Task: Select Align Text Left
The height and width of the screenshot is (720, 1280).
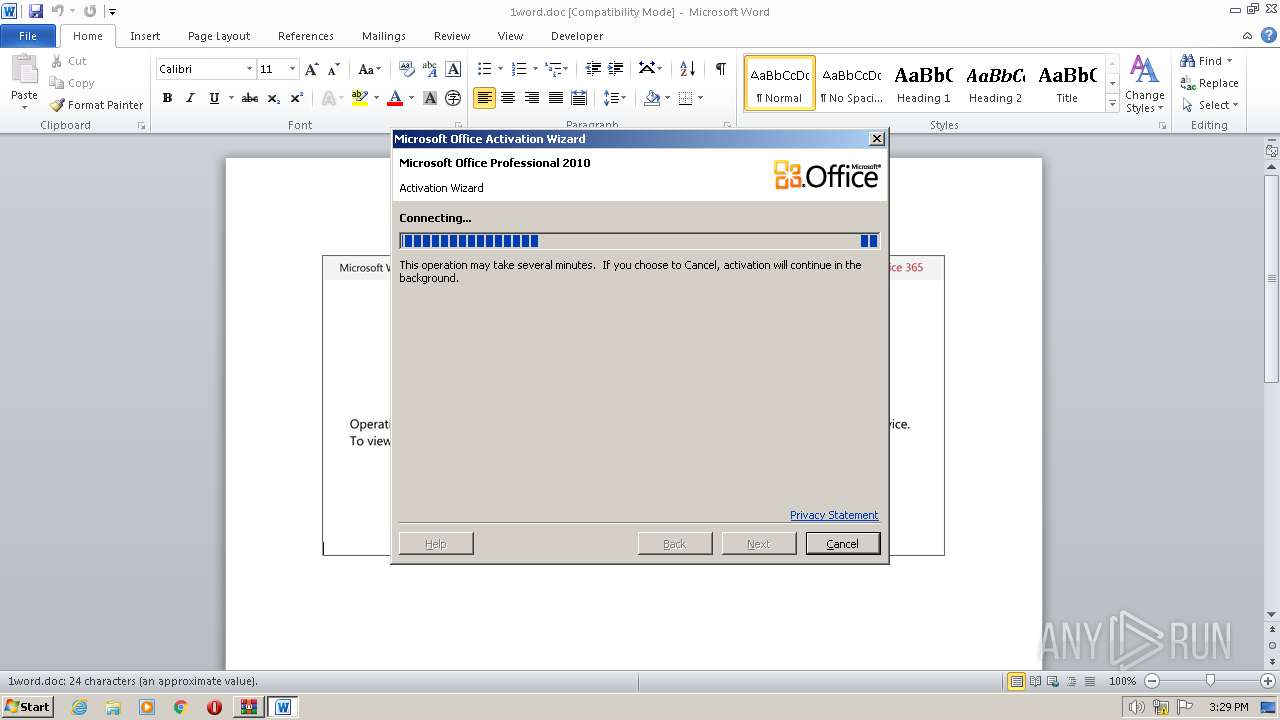Action: (x=484, y=98)
